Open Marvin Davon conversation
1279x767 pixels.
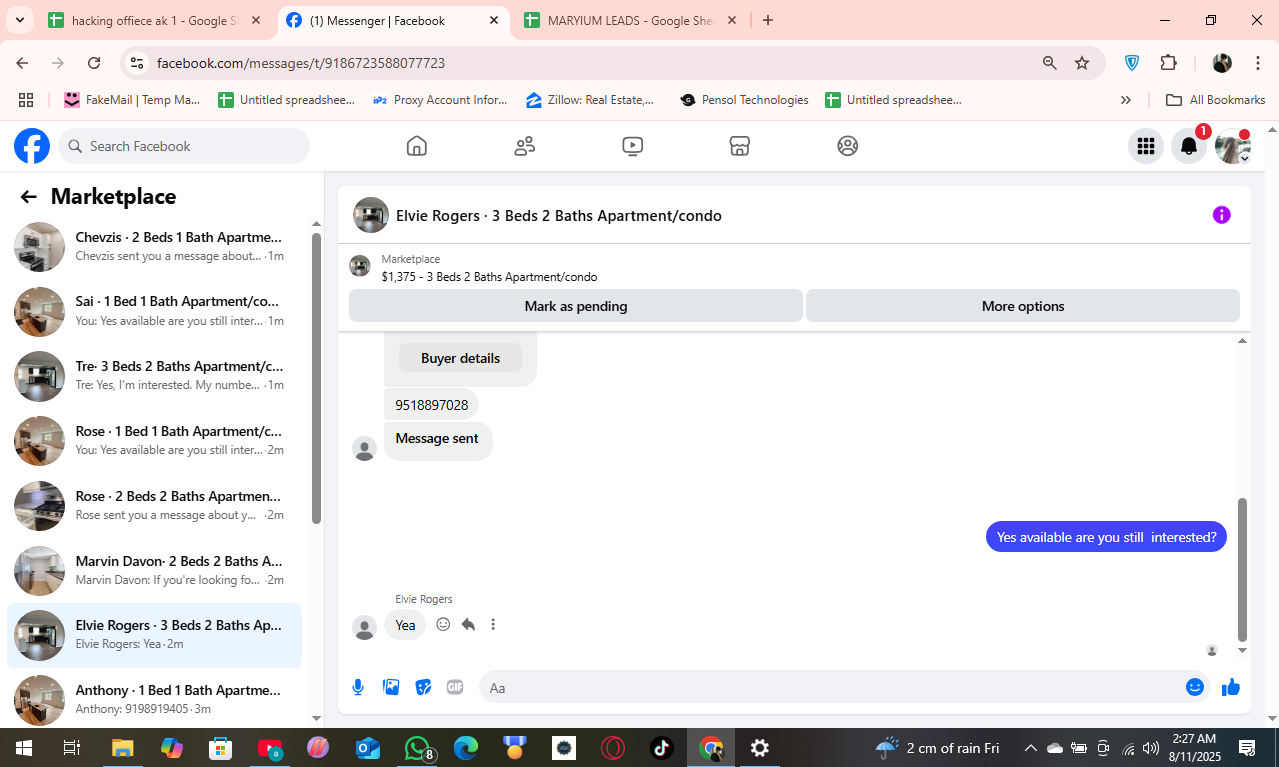pos(155,571)
